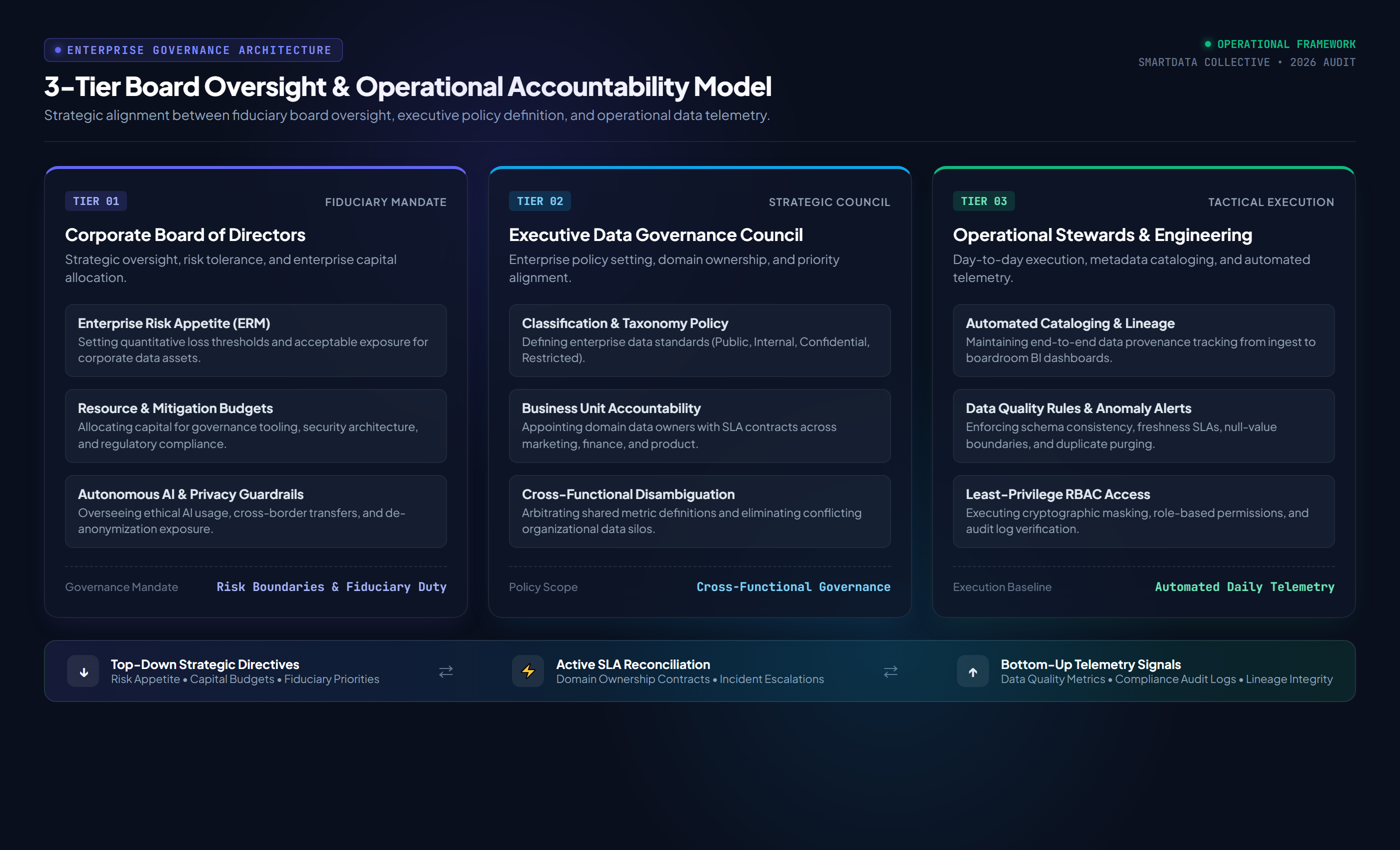Open the Cross-Functional Disambiguation card
The width and height of the screenshot is (1400, 850).
click(699, 511)
